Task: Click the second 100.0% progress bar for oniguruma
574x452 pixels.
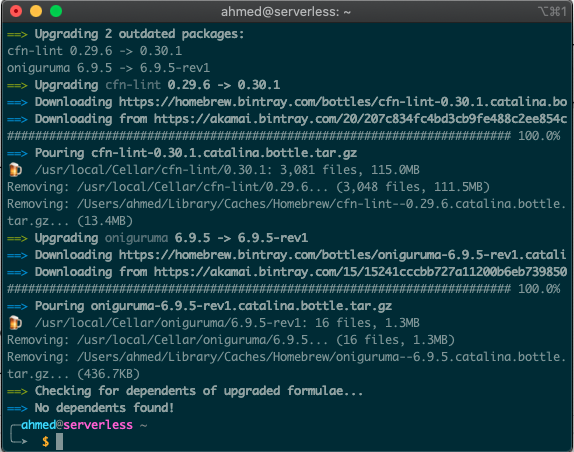Action: pos(284,289)
